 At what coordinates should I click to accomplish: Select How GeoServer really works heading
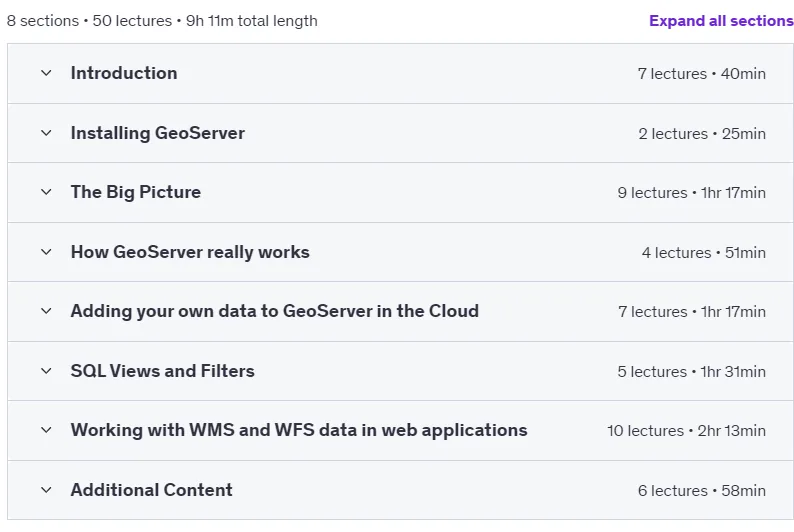[190, 252]
